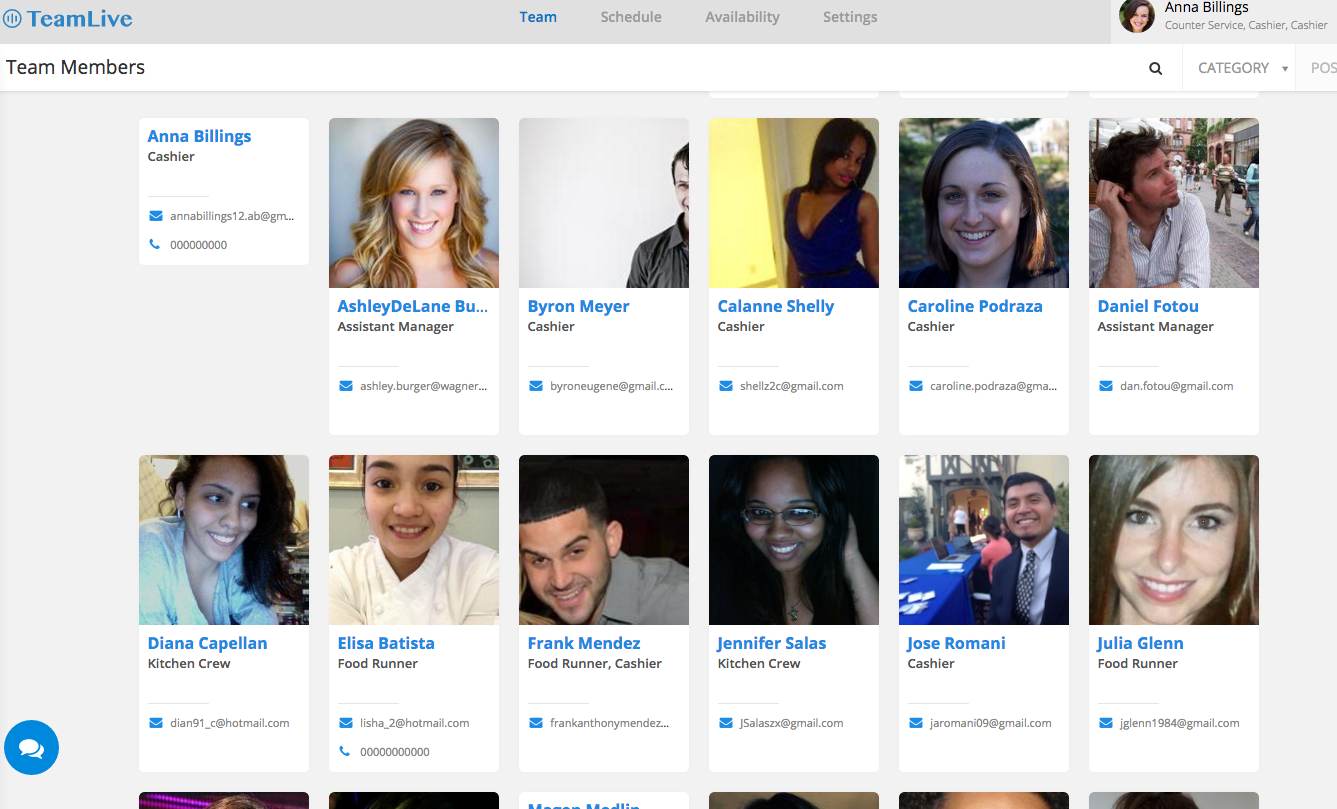Click email icon beside JSalaszx address

(725, 723)
